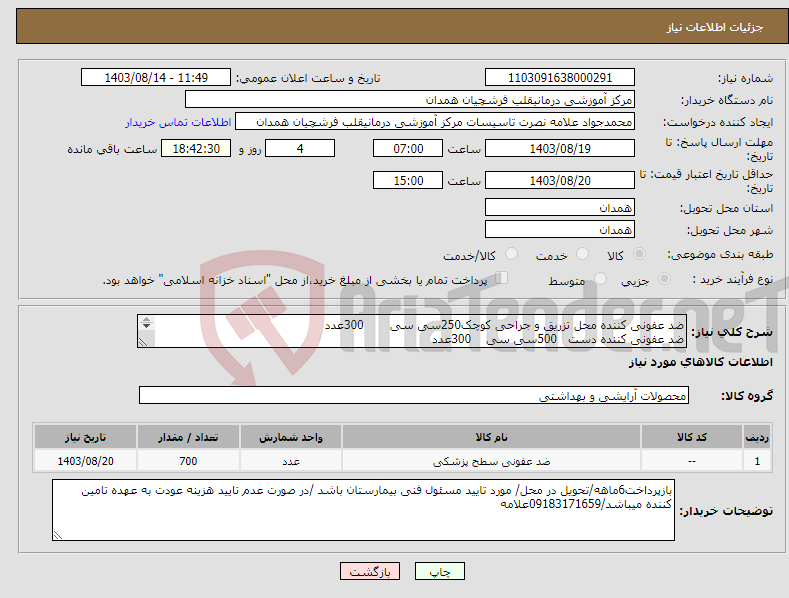Click the need date cell 1403/08/20

coord(86,461)
